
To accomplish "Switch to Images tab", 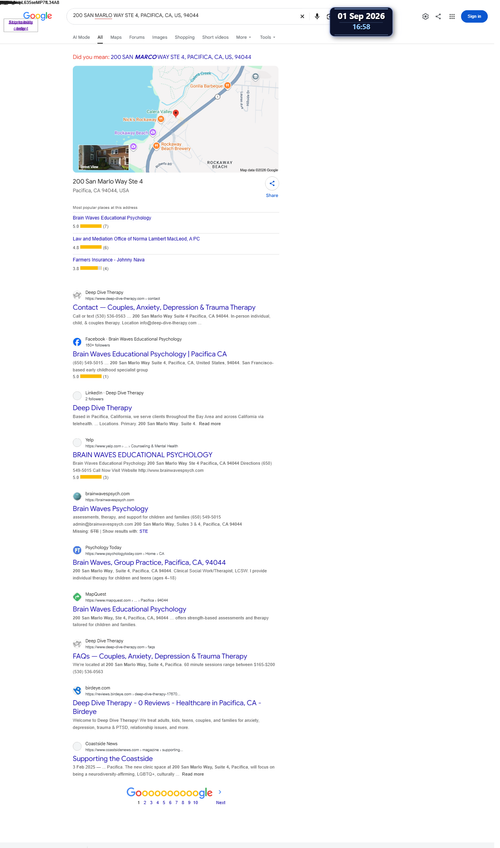I will pos(159,37).
